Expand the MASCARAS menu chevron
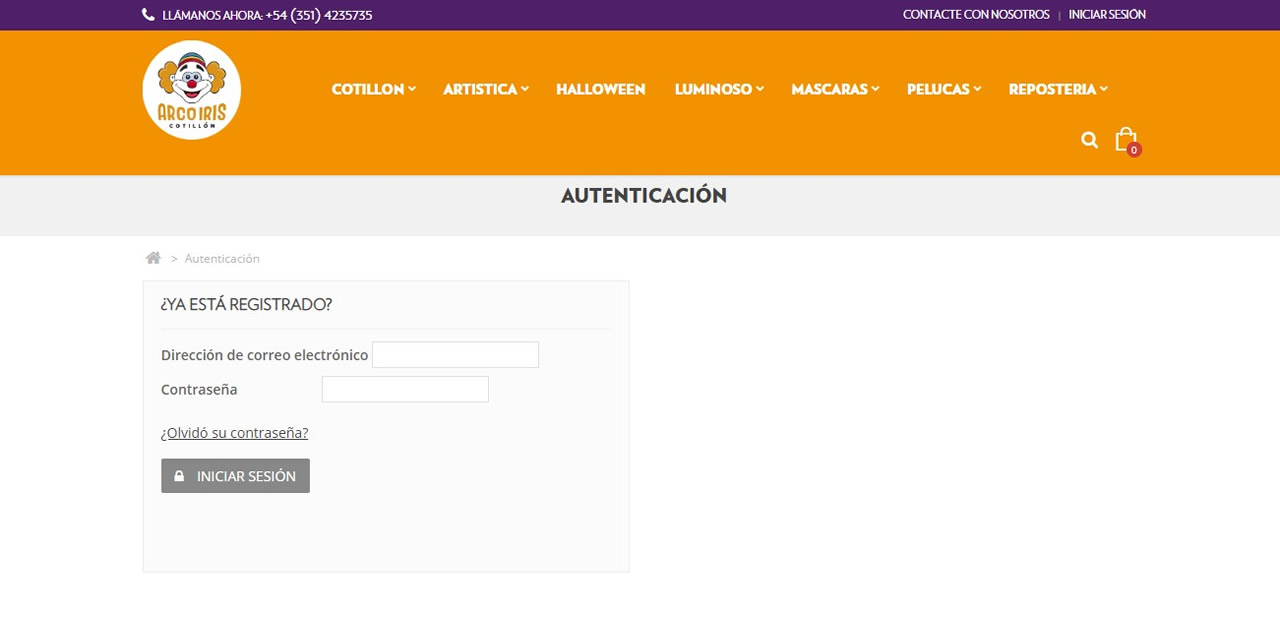 click(875, 89)
